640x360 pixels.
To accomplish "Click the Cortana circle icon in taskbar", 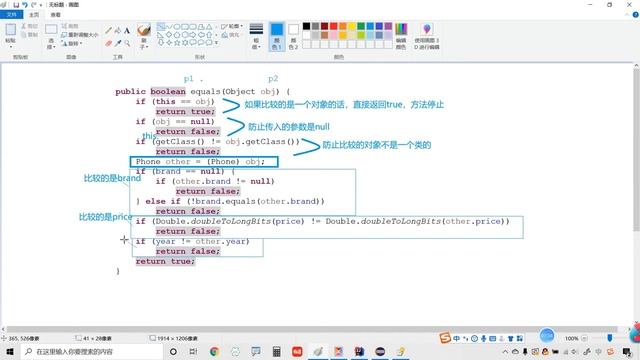I will 173,351.
